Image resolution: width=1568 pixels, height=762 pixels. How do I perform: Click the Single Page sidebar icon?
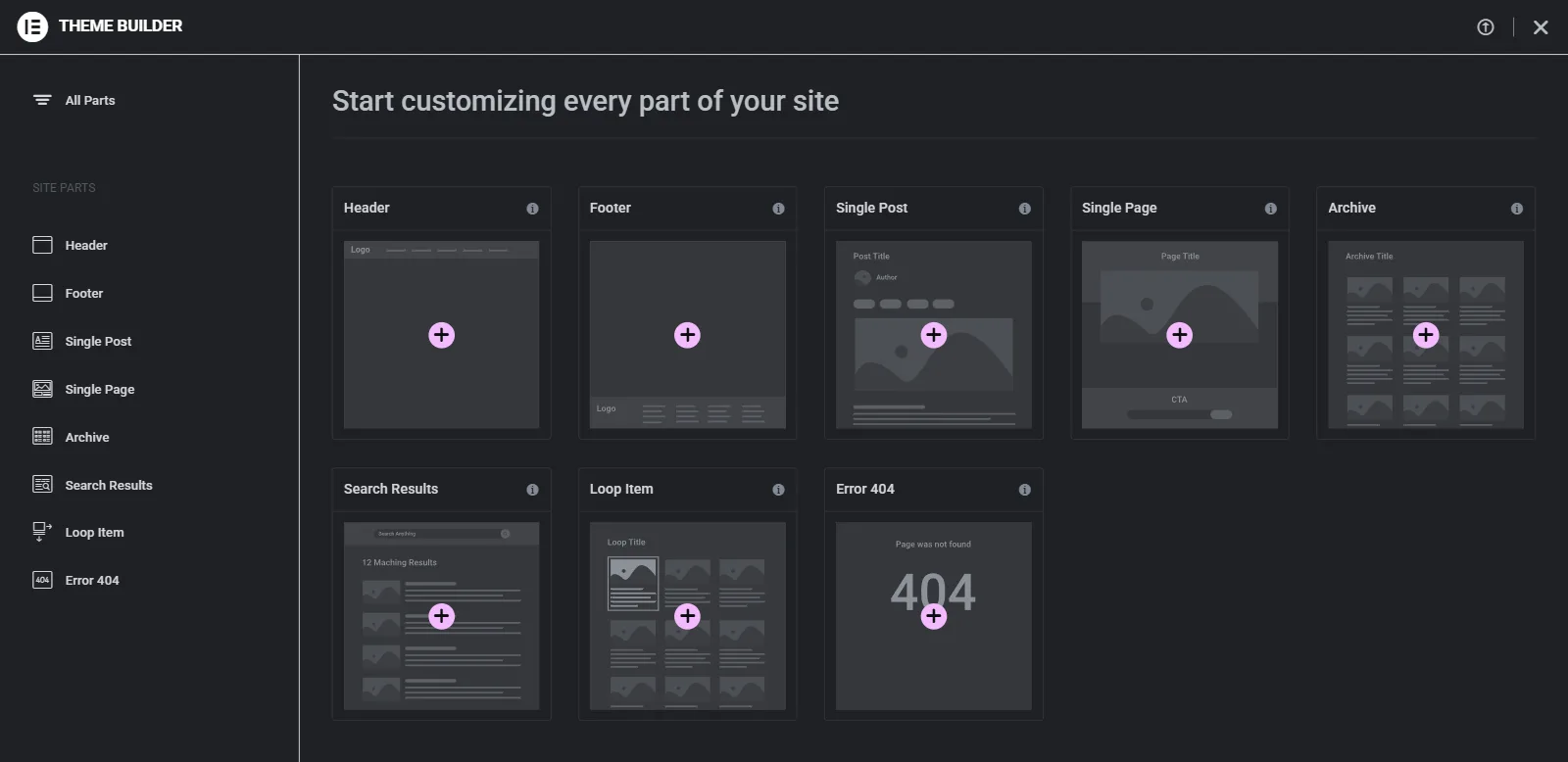click(42, 389)
